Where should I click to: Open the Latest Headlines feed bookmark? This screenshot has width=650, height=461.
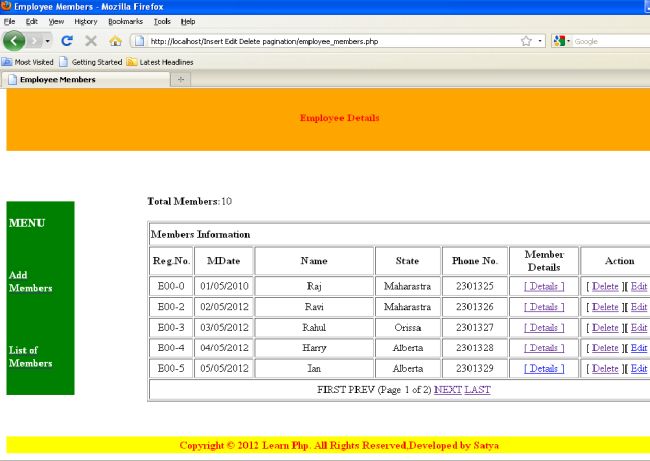coord(160,62)
